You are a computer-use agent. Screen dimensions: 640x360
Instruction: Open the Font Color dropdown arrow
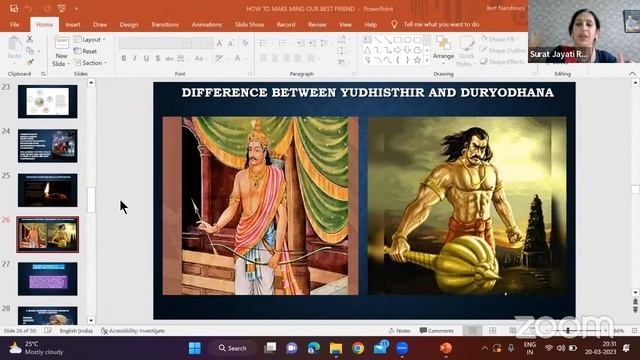click(246, 59)
